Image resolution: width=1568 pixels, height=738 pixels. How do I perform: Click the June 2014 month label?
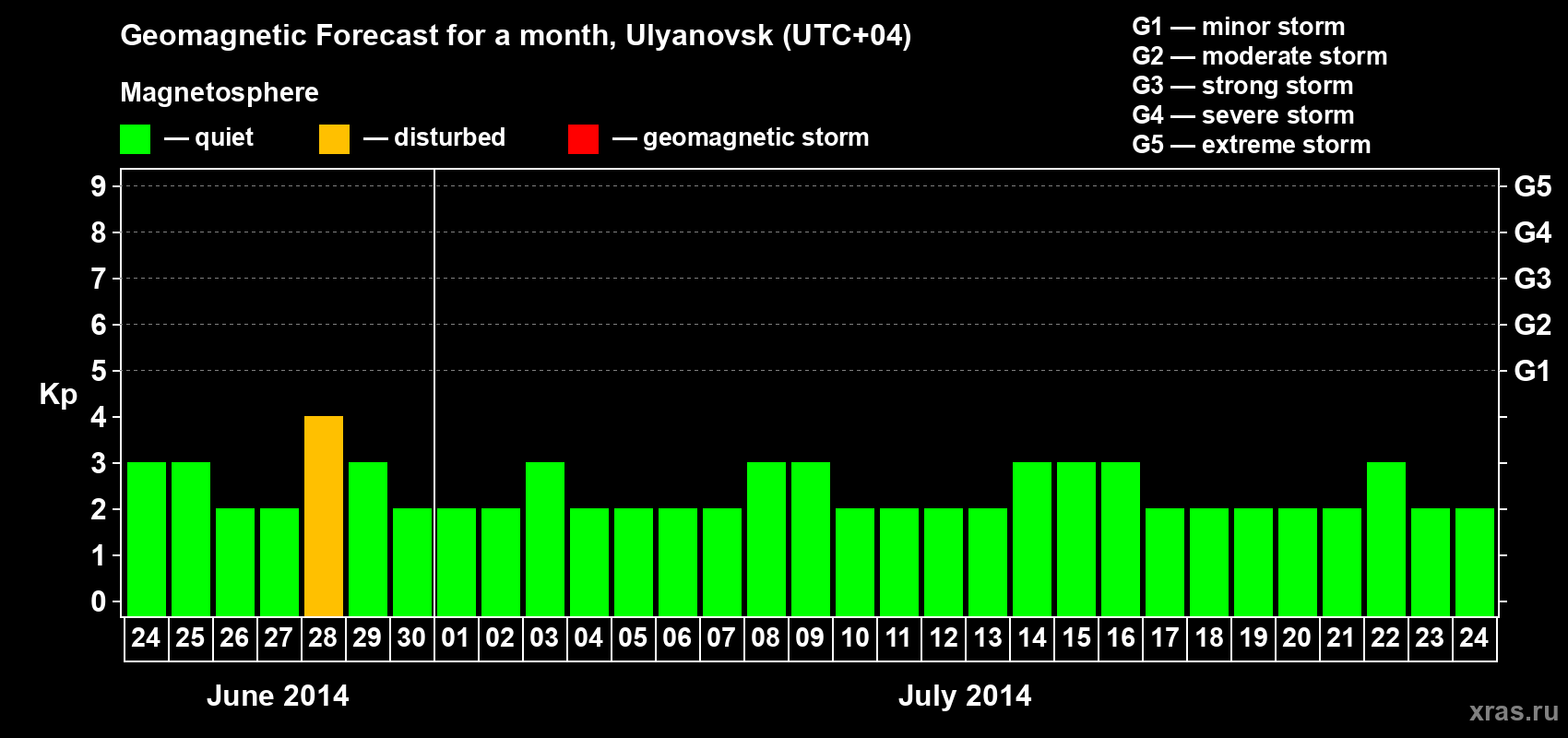(x=278, y=696)
